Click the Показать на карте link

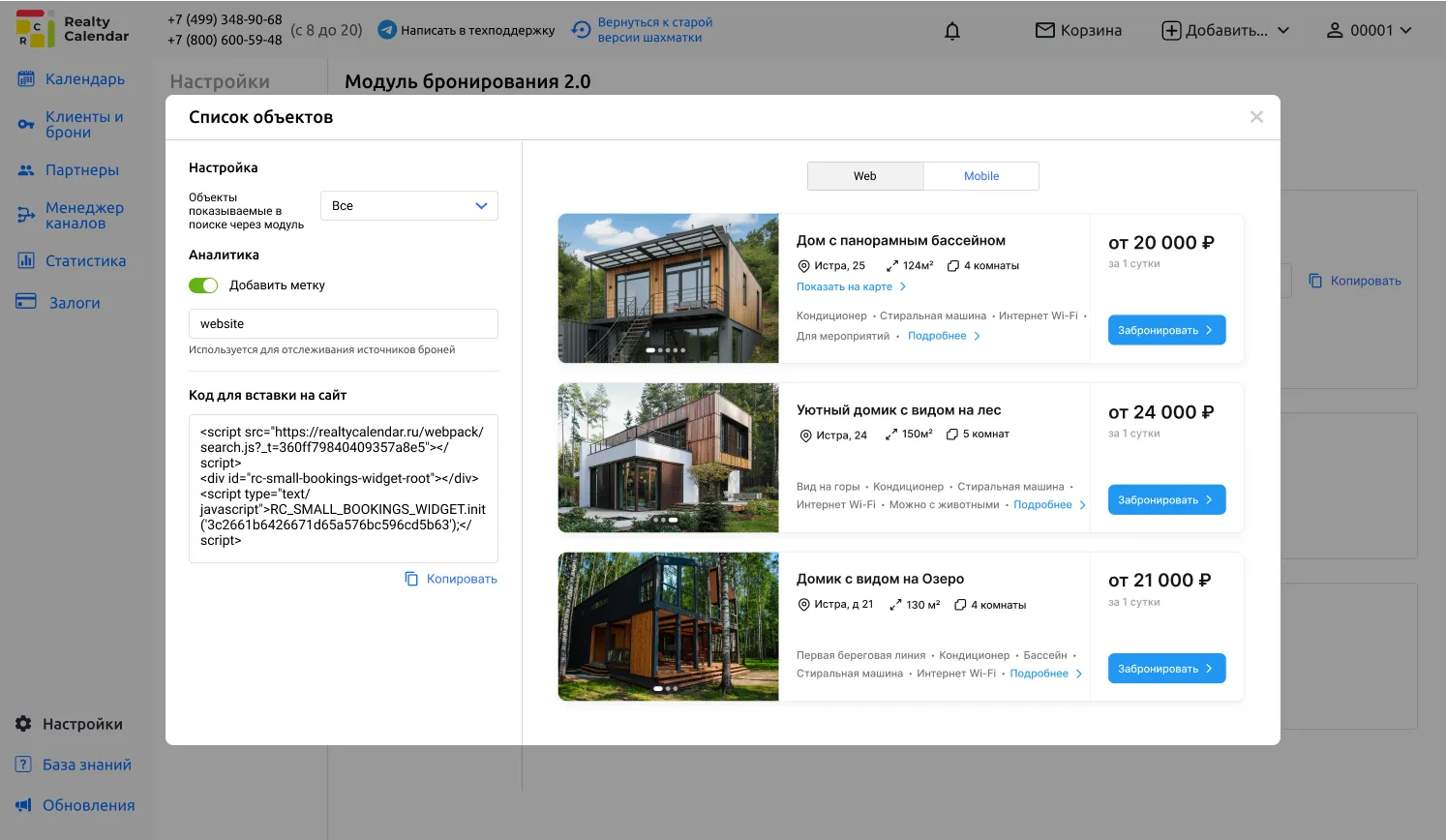click(852, 286)
